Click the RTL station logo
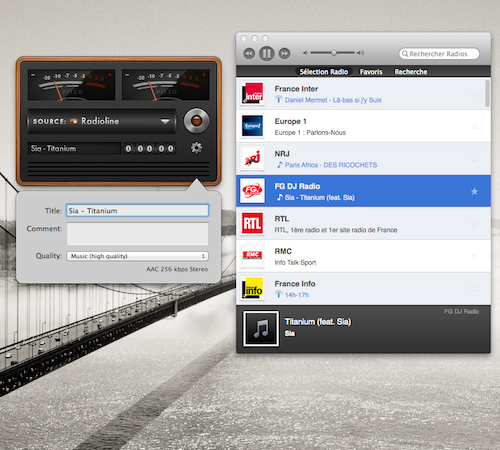Viewport: 500px width, 450px height. coord(252,223)
